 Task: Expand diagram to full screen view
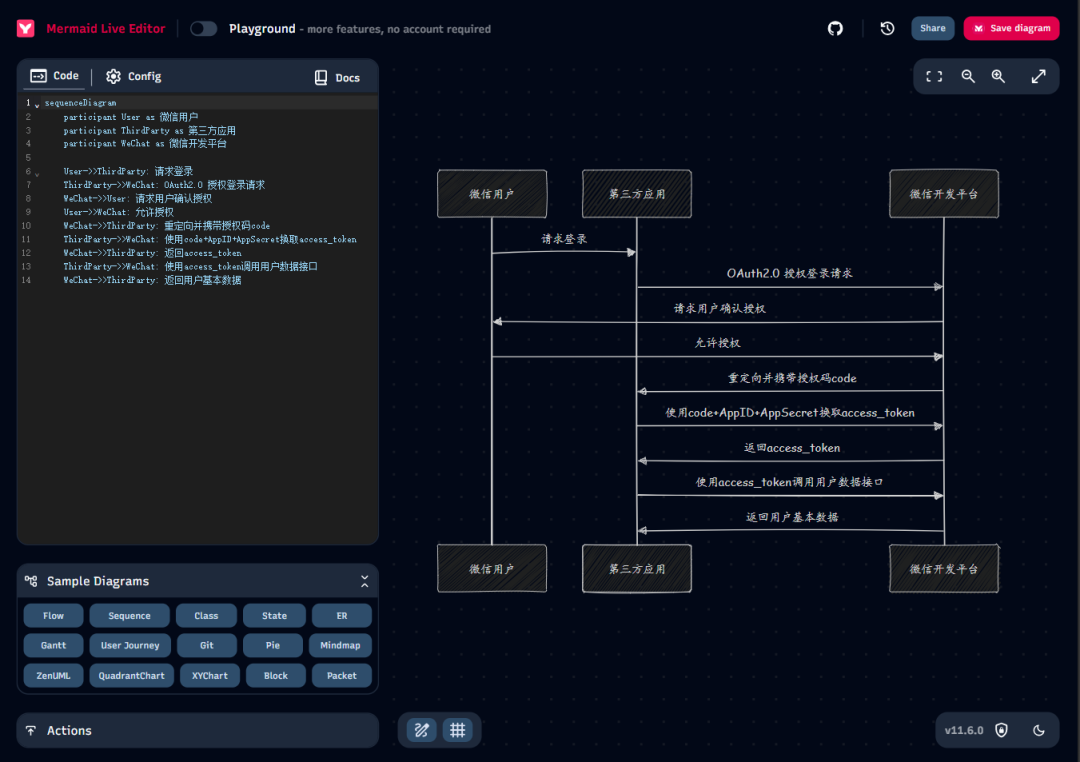[x=1039, y=76]
